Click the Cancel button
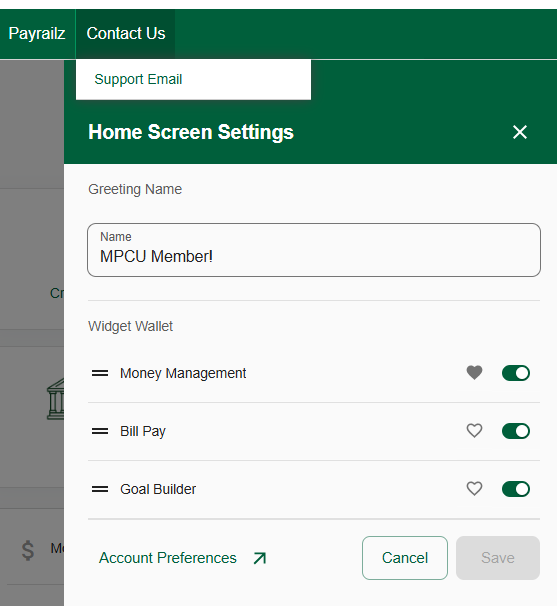The height and width of the screenshot is (606, 557). pyautogui.click(x=405, y=558)
